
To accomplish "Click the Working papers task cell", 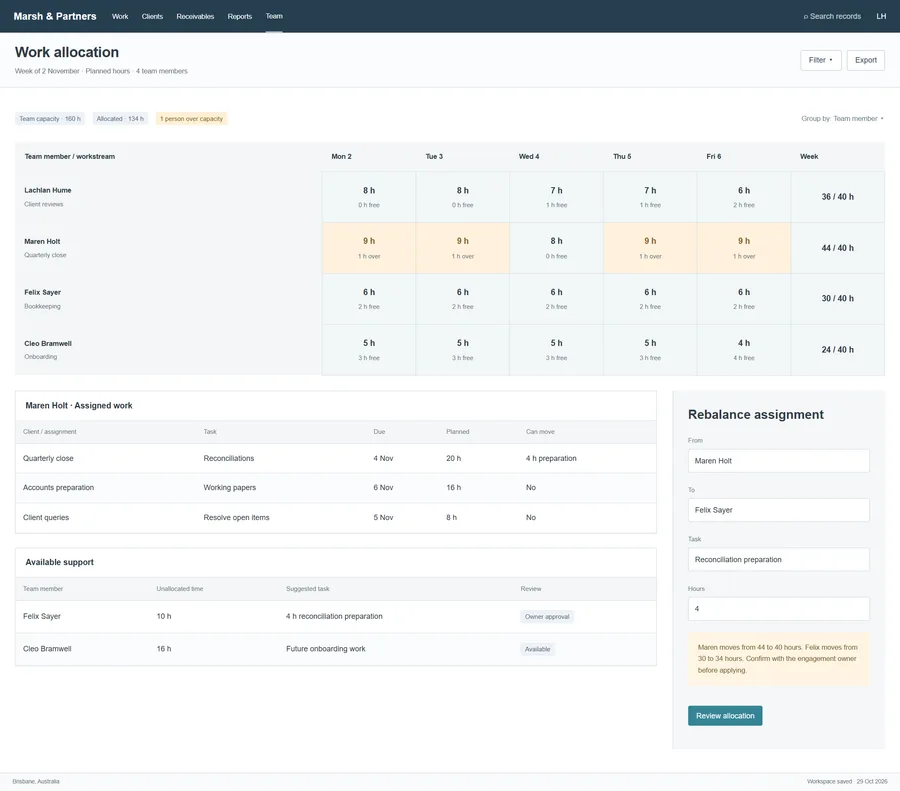I will (230, 488).
